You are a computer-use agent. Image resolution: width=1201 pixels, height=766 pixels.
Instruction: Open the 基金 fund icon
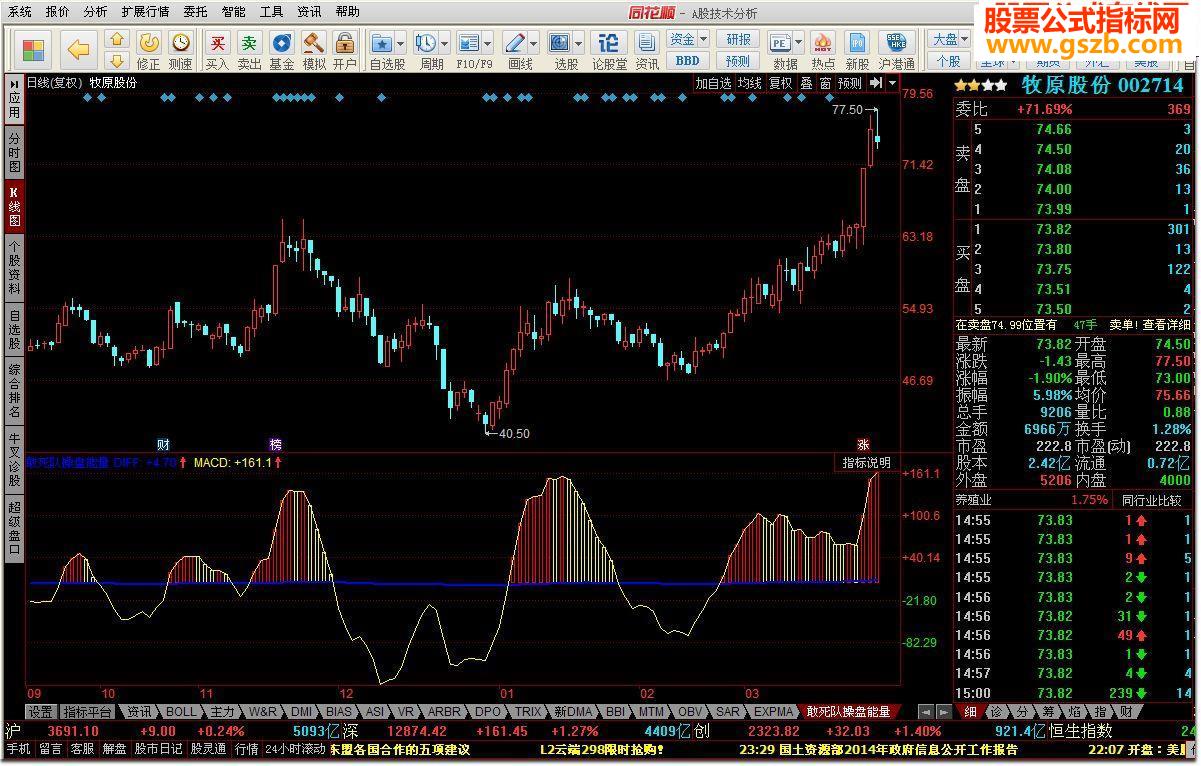click(x=281, y=50)
